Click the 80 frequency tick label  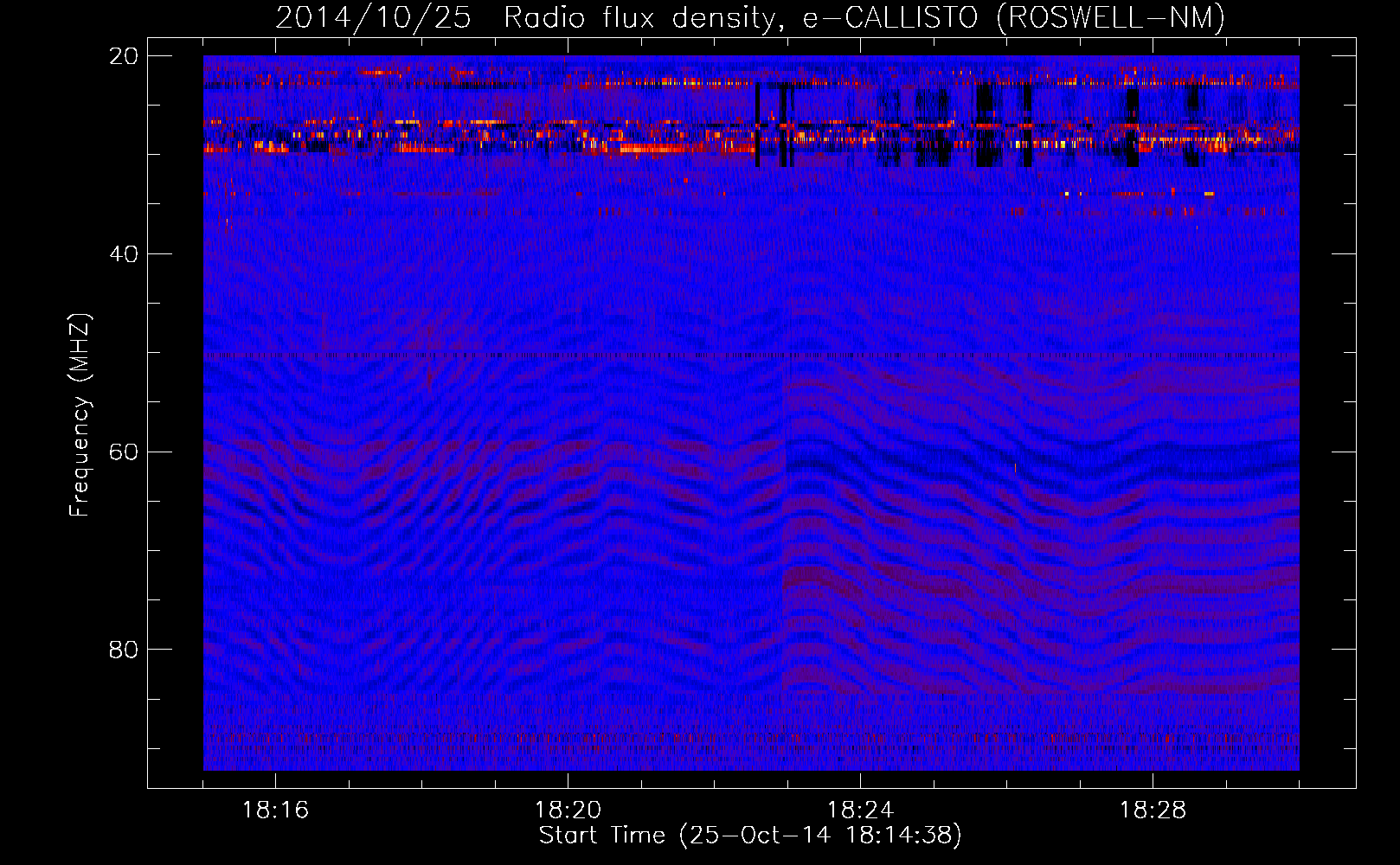click(124, 650)
